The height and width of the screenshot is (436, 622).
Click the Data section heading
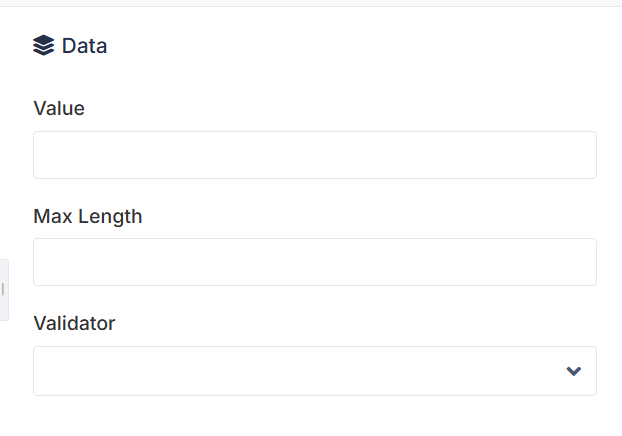point(84,46)
